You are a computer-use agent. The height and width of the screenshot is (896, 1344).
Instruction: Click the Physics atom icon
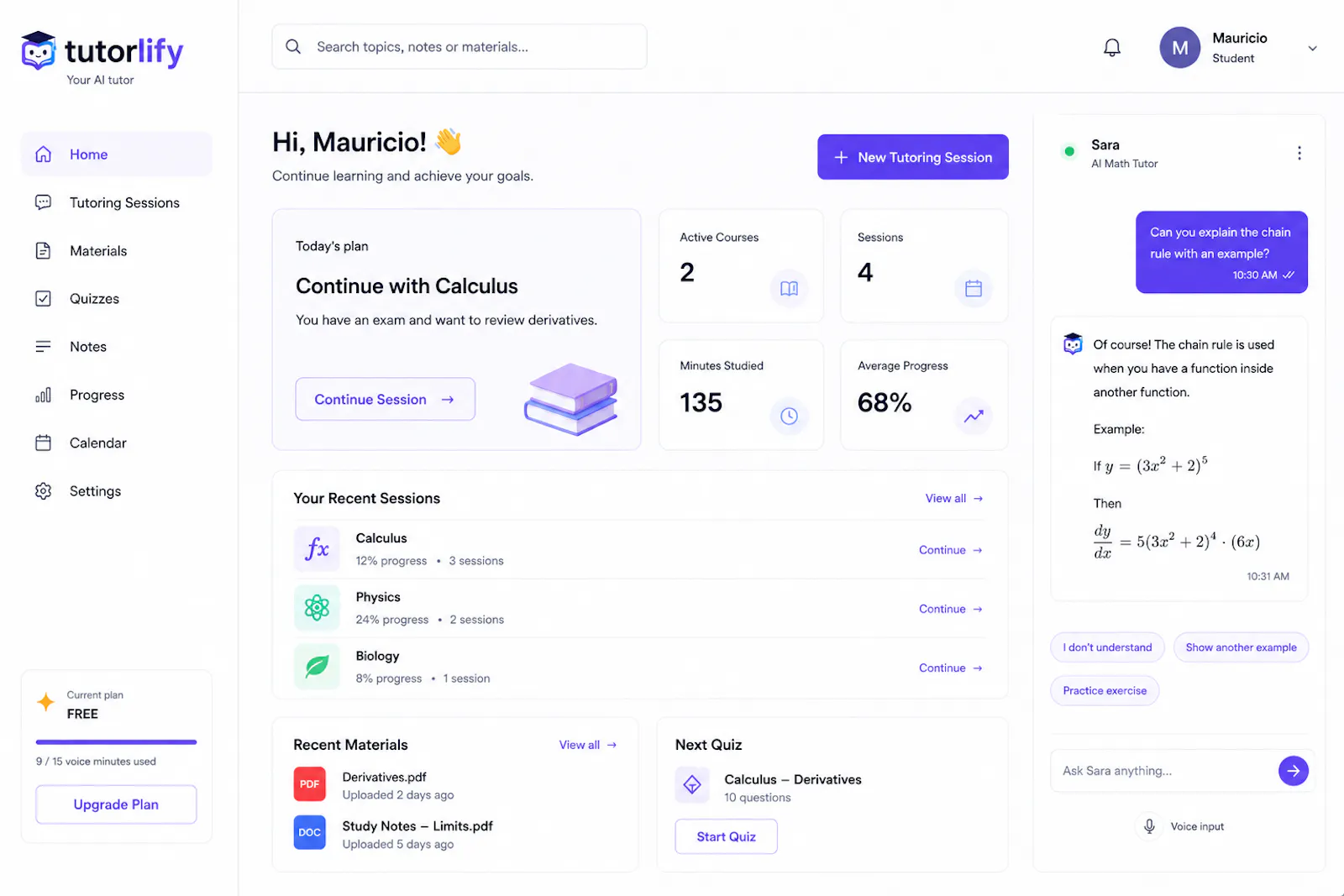(x=317, y=608)
